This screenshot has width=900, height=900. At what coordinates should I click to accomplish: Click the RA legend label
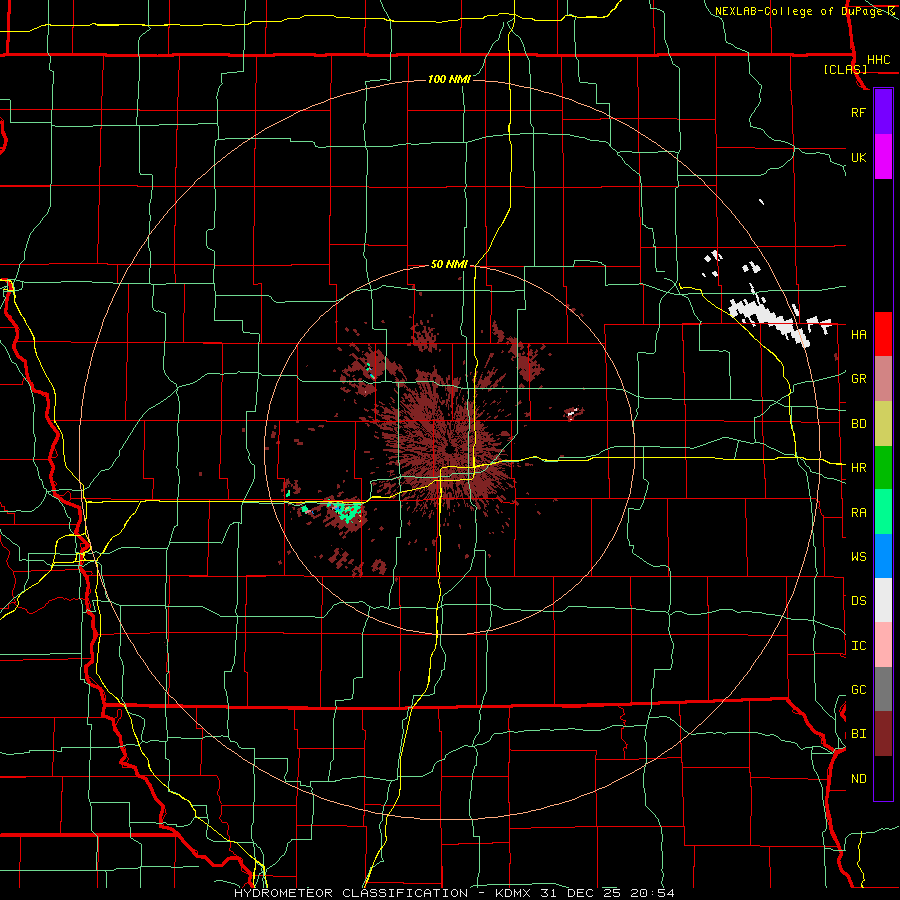[858, 513]
